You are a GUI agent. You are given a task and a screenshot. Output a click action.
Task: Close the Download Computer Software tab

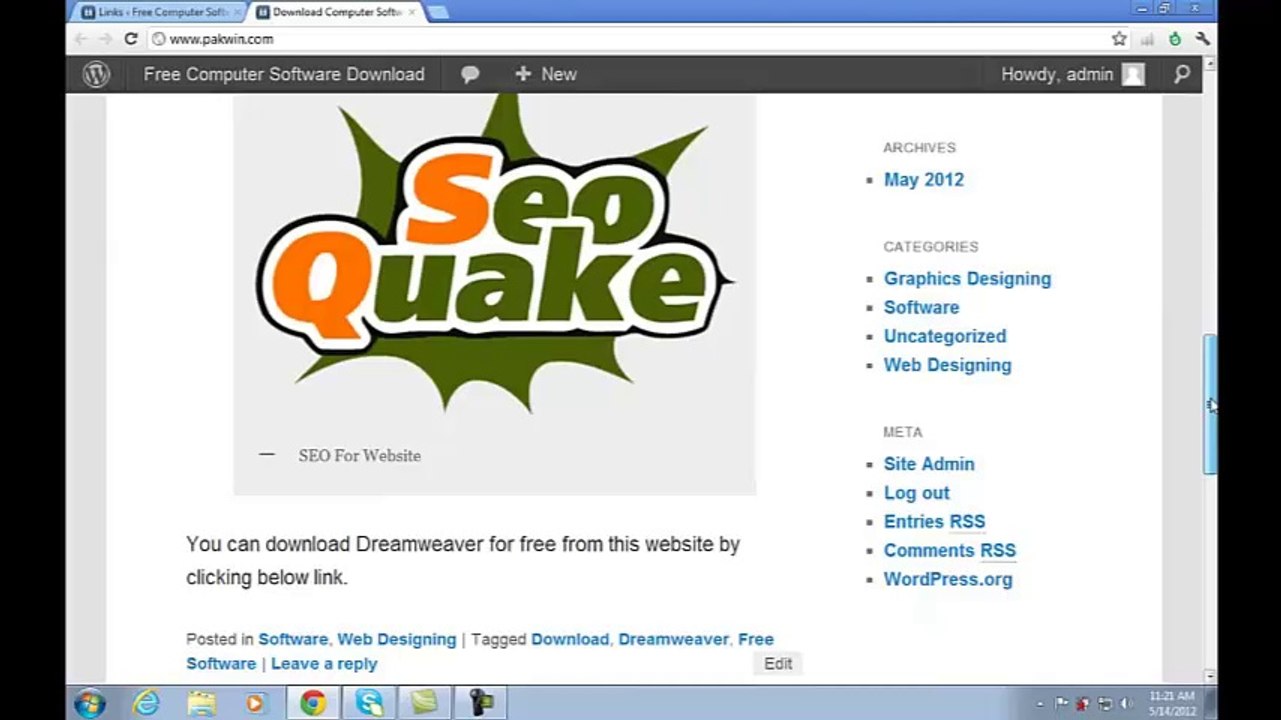[414, 12]
